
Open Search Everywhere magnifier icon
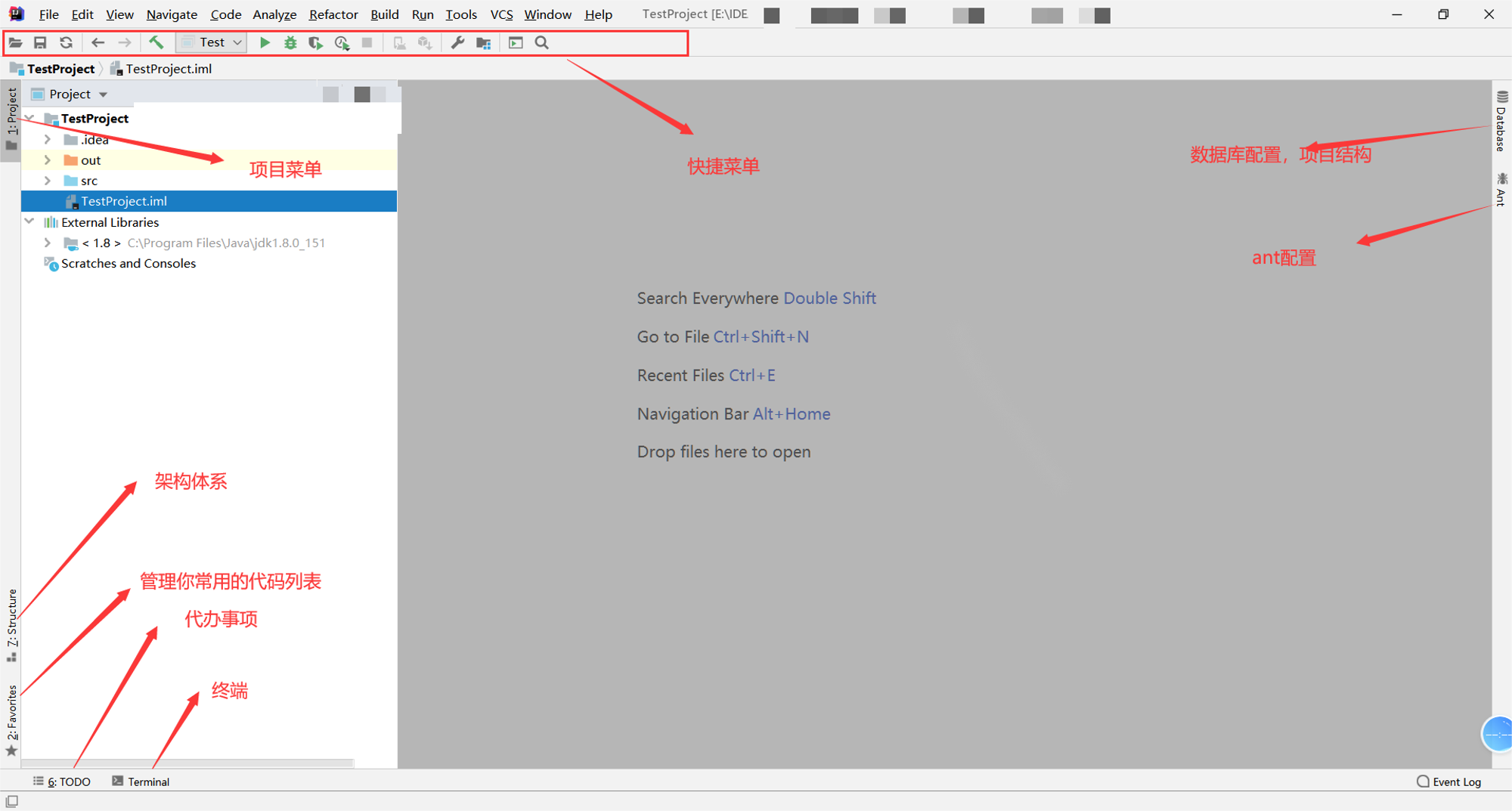[x=542, y=43]
